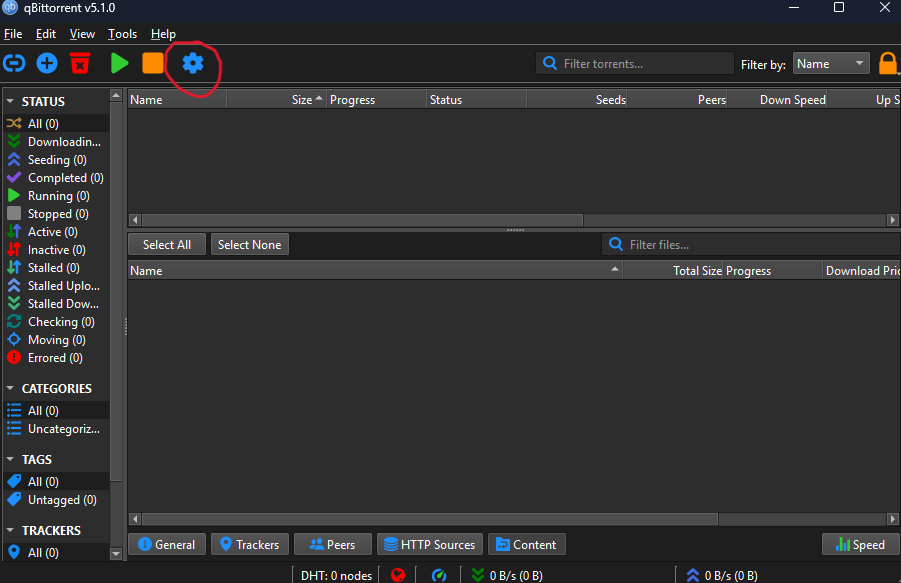Image resolution: width=901 pixels, height=583 pixels.
Task: Click red connection status icon in status bar
Action: [x=398, y=575]
